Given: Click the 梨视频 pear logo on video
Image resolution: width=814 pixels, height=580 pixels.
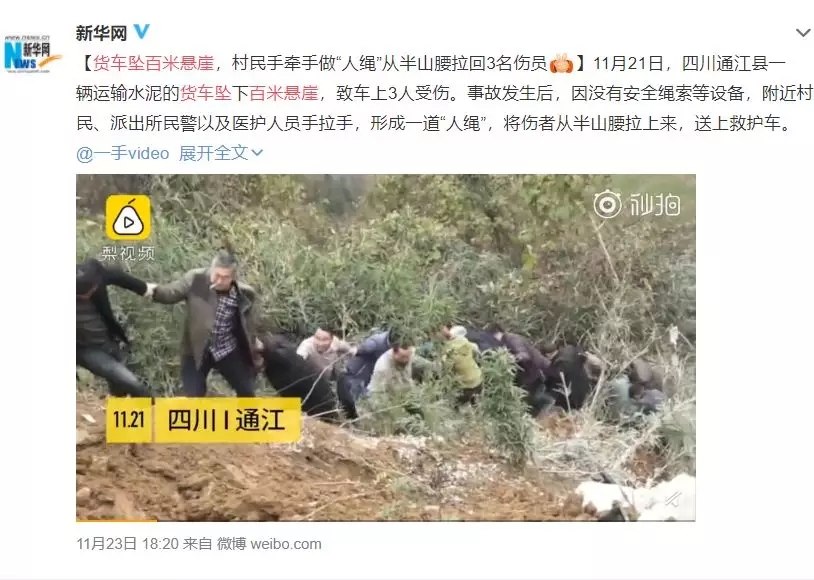Looking at the screenshot, I should pos(128,218).
